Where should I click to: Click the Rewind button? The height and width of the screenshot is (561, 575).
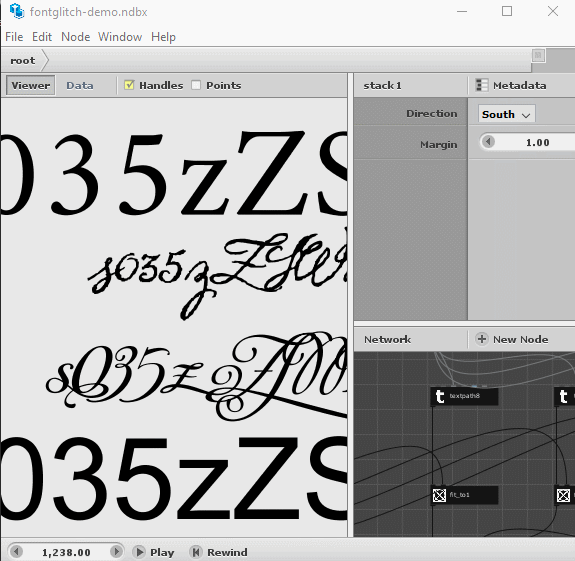[x=219, y=552]
